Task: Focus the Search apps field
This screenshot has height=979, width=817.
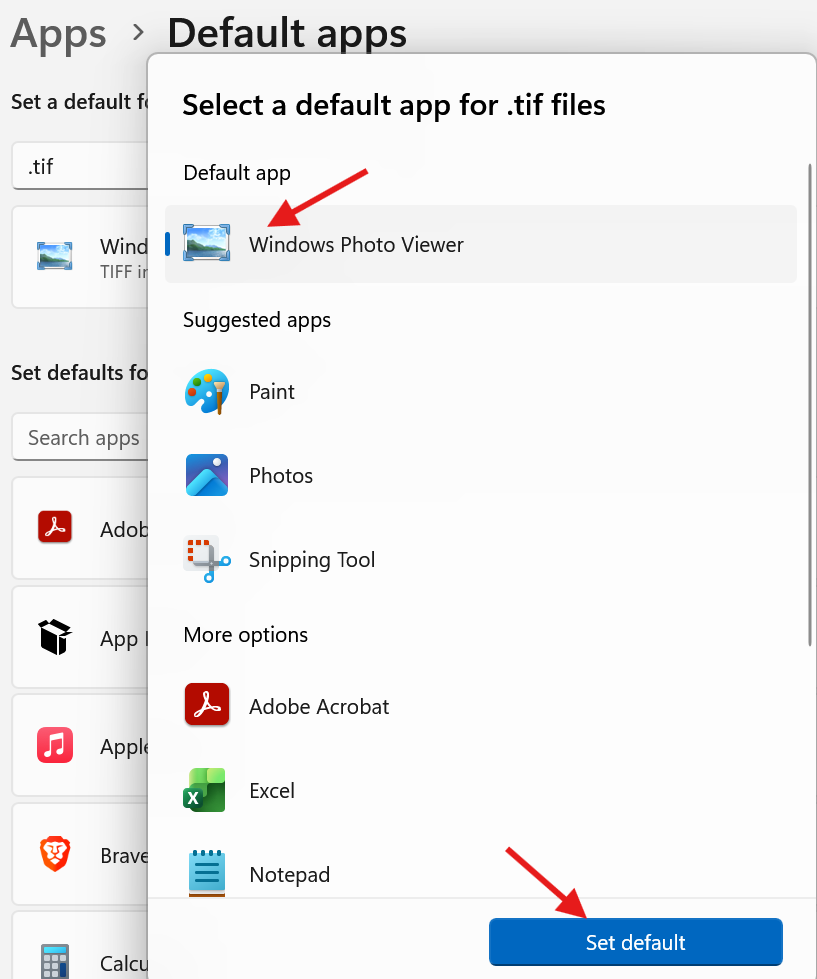Action: (x=80, y=438)
